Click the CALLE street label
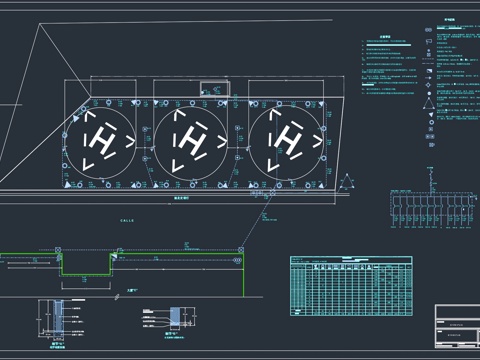 point(127,221)
